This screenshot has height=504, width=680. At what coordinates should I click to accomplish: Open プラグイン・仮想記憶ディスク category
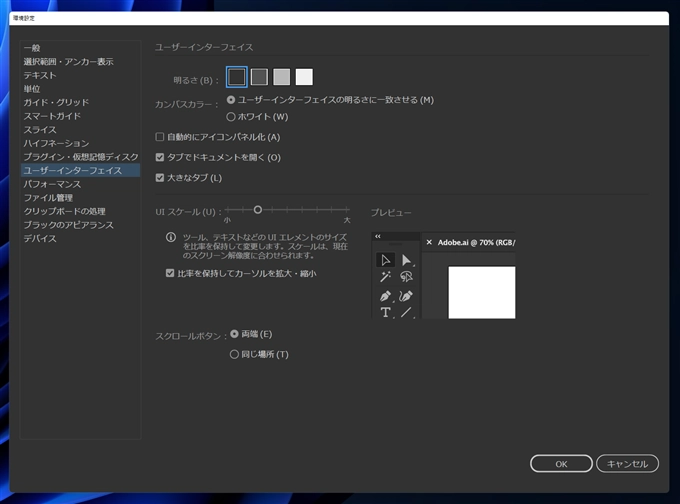pos(81,157)
